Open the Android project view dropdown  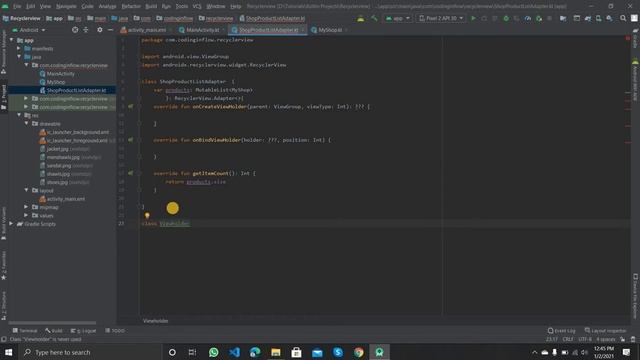click(x=29, y=30)
